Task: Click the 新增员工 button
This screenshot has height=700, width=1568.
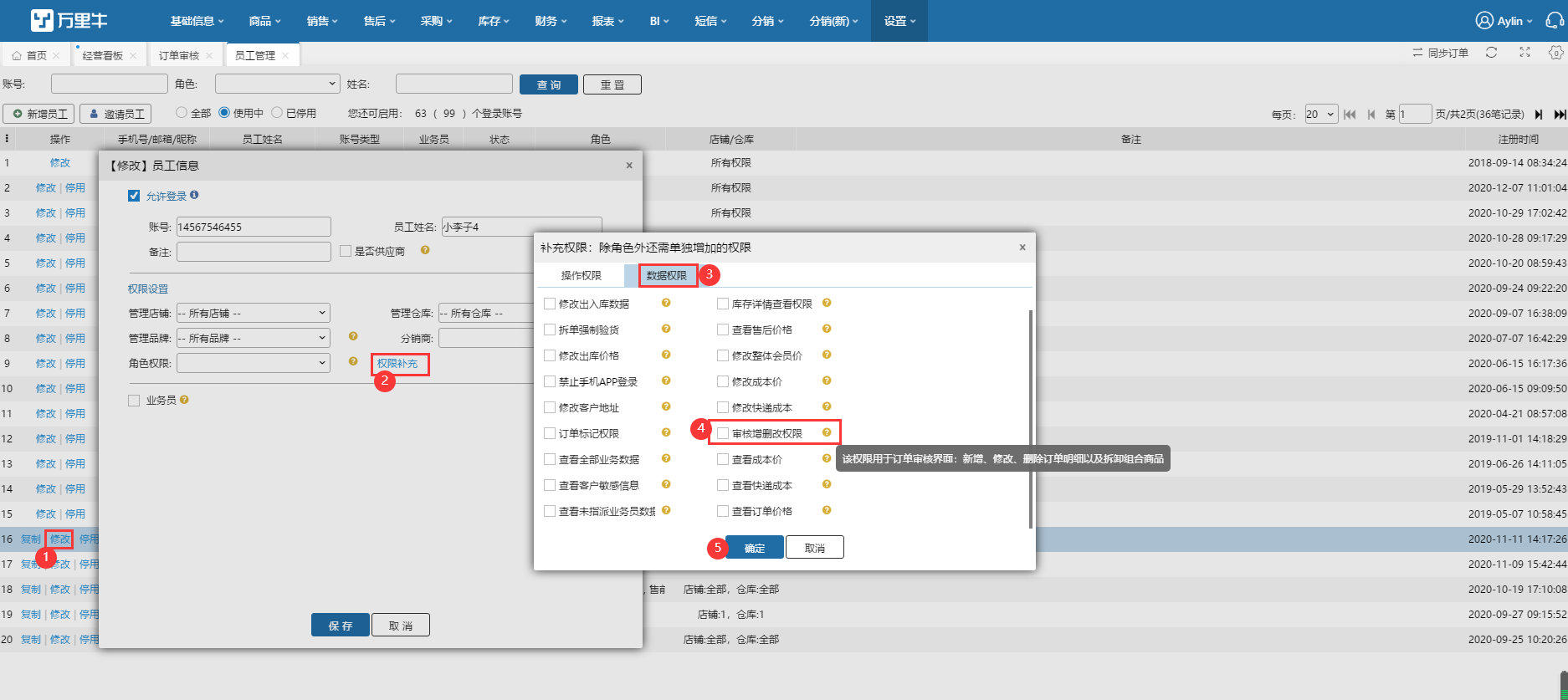Action: 39,114
